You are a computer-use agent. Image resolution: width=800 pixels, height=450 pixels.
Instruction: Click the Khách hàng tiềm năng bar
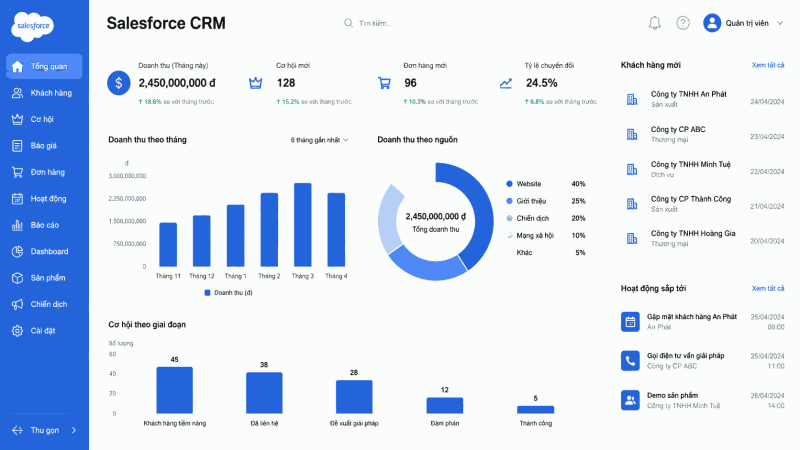(174, 390)
